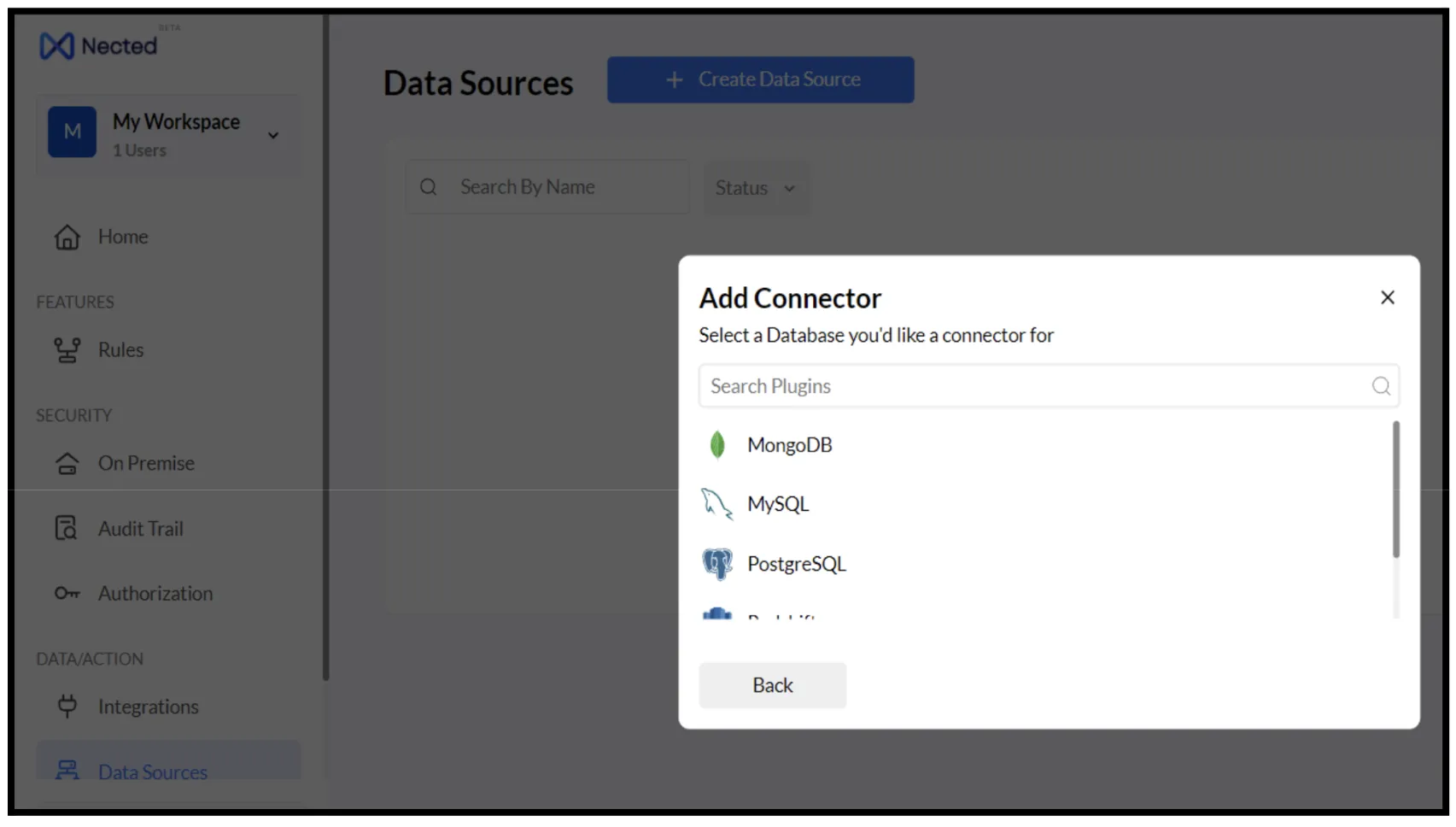Screen dimensions: 1456x827
Task: Select the MongoDB leaf icon
Action: (717, 445)
